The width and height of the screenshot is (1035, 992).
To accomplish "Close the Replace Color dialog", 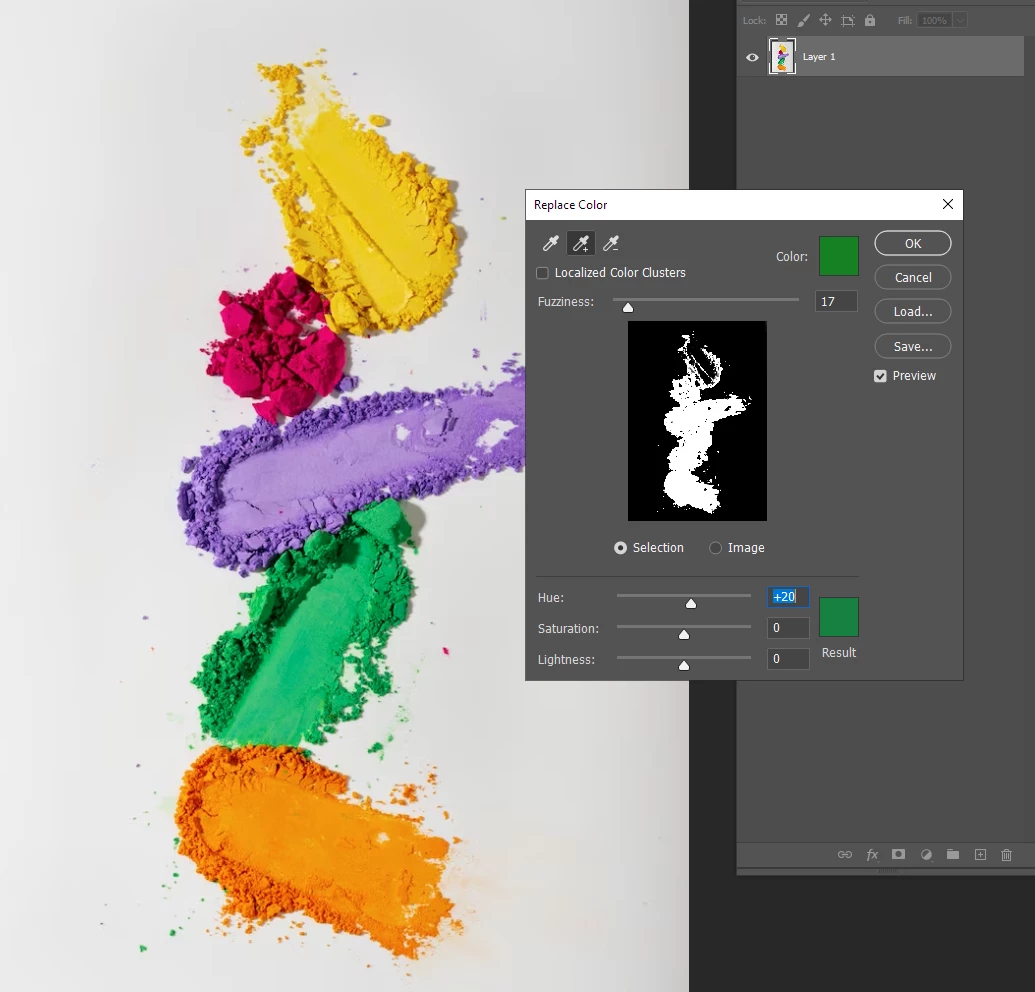I will point(948,205).
